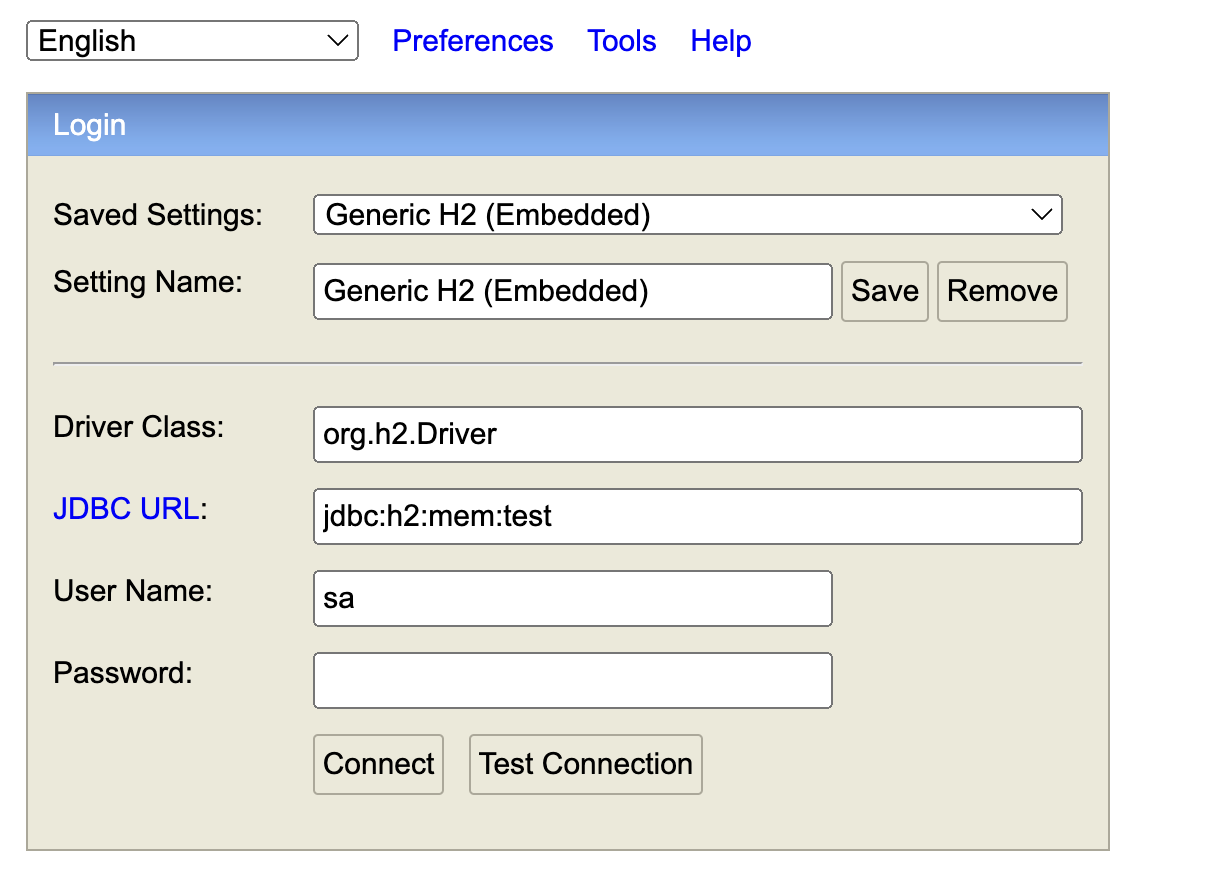Screen dimensions: 1224x894
Task: Click the Save button
Action: (885, 291)
